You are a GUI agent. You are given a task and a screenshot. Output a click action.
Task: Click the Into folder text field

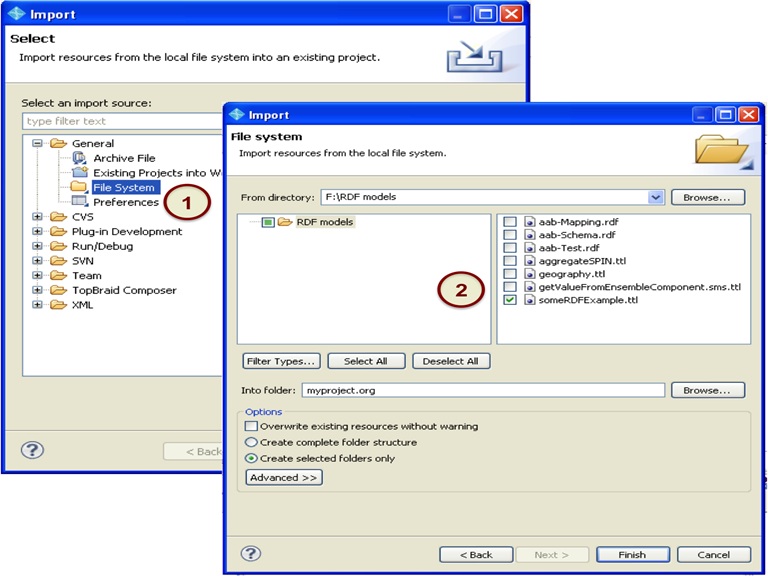tap(483, 390)
